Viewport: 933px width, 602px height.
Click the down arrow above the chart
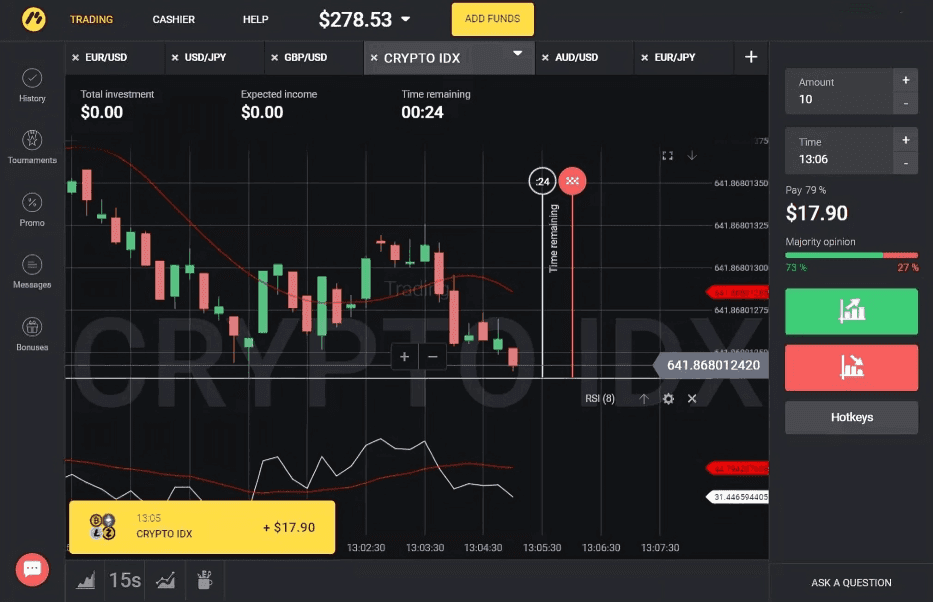pyautogui.click(x=692, y=156)
